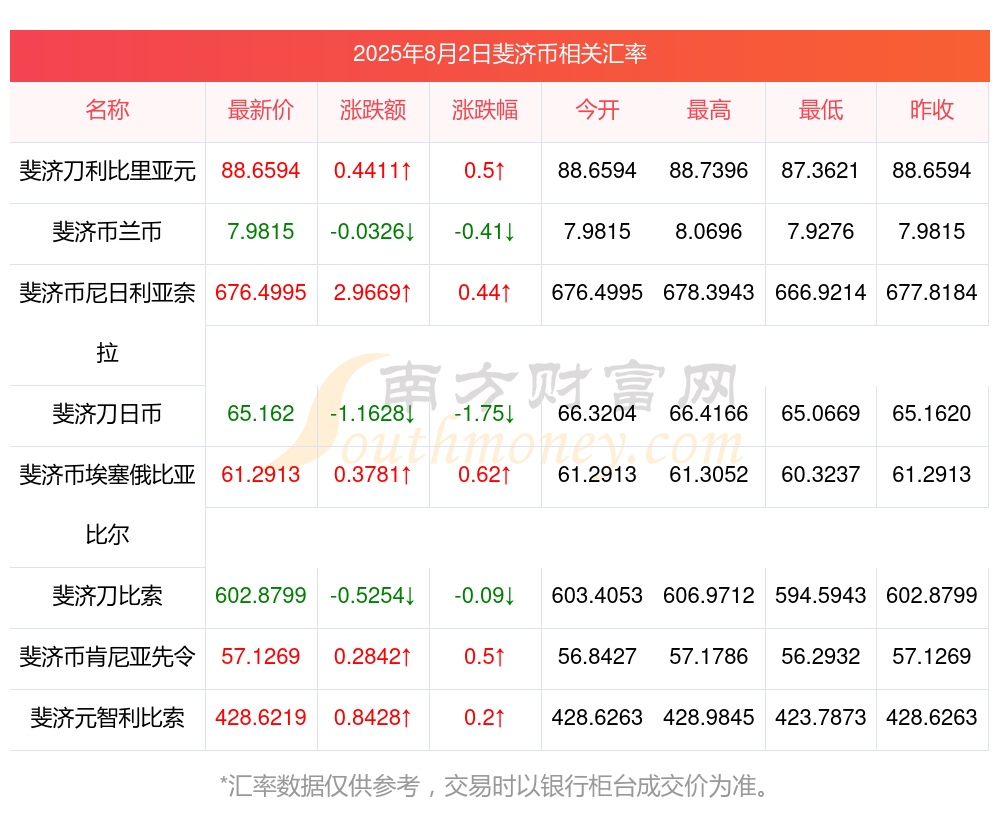The height and width of the screenshot is (817, 1000).
Task: Click change amount -0.0326↓
Action: click(x=373, y=231)
